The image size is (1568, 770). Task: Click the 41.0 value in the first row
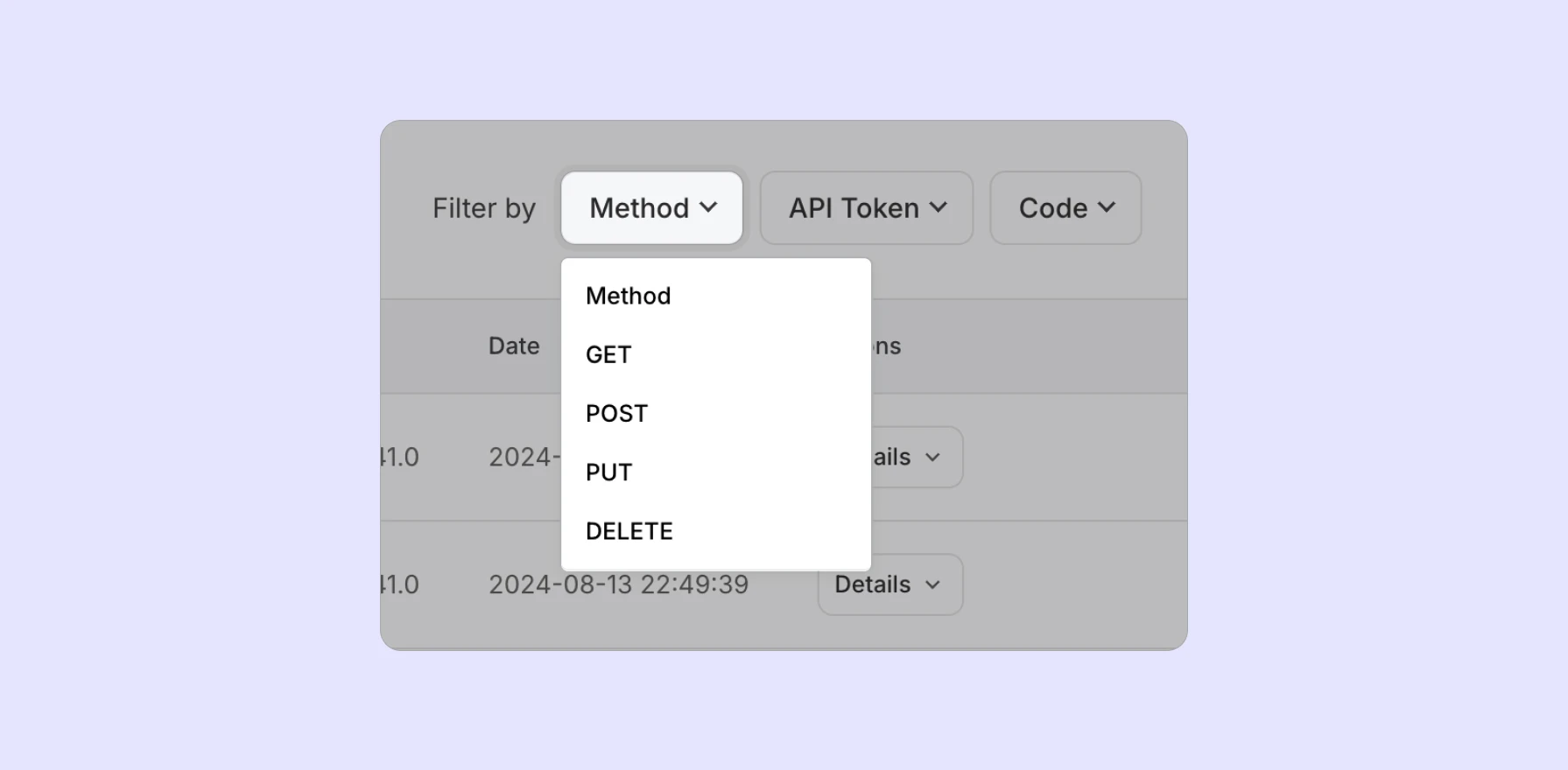pos(401,457)
